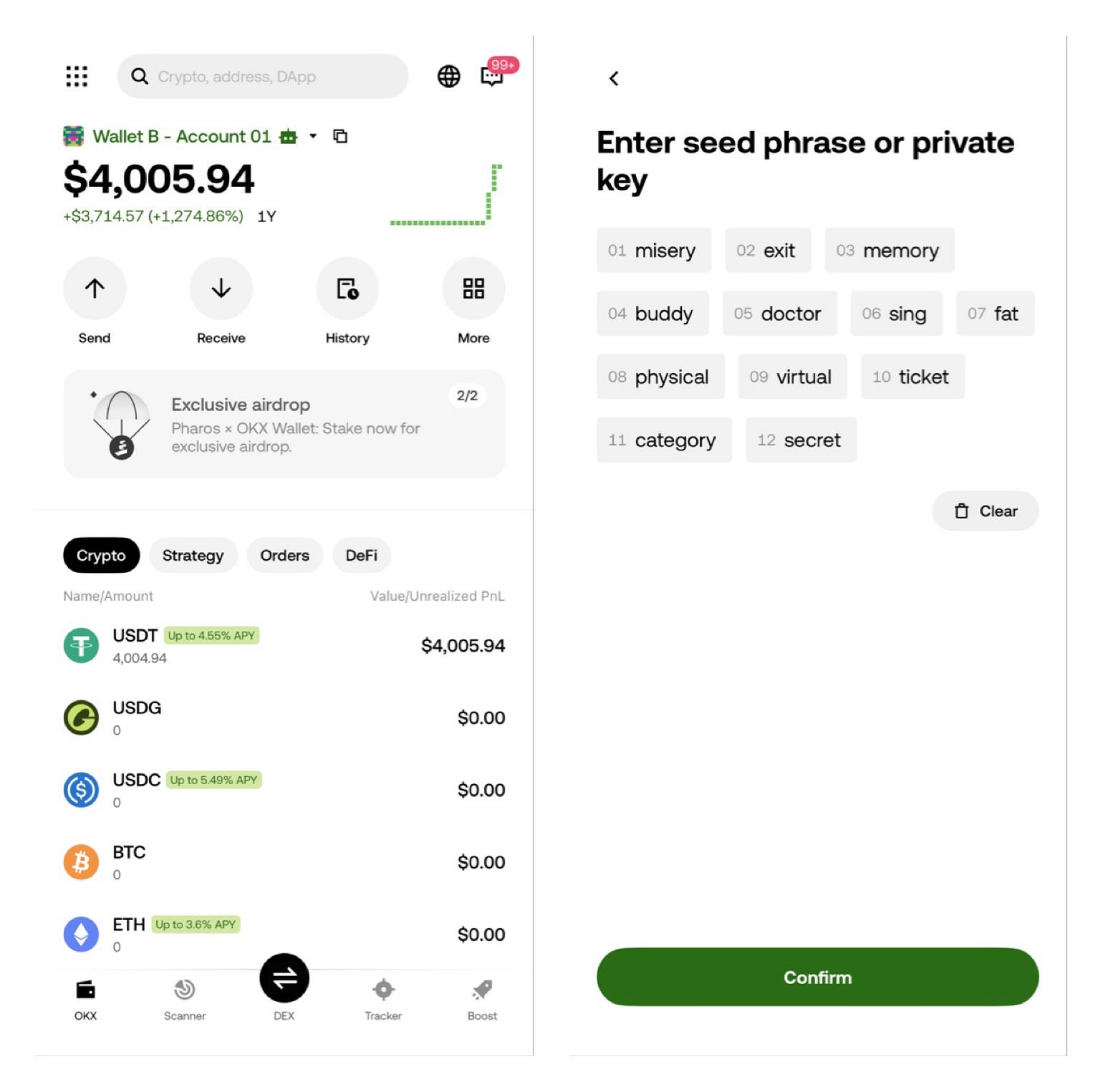Click the Receive arrow icon
Viewport: 1103px width, 1092px height.
coord(220,289)
